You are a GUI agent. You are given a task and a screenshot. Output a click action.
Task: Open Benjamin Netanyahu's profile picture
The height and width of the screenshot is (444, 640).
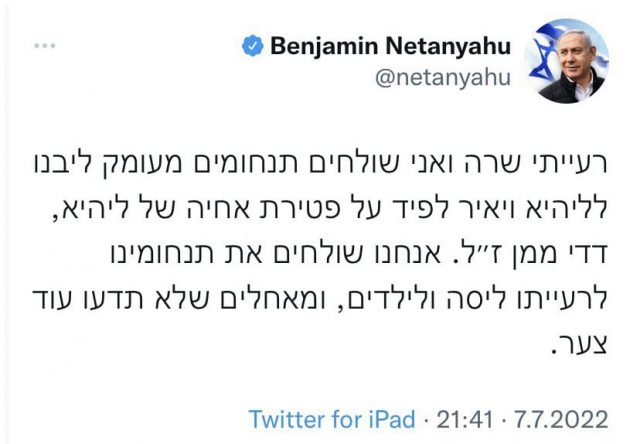click(573, 61)
